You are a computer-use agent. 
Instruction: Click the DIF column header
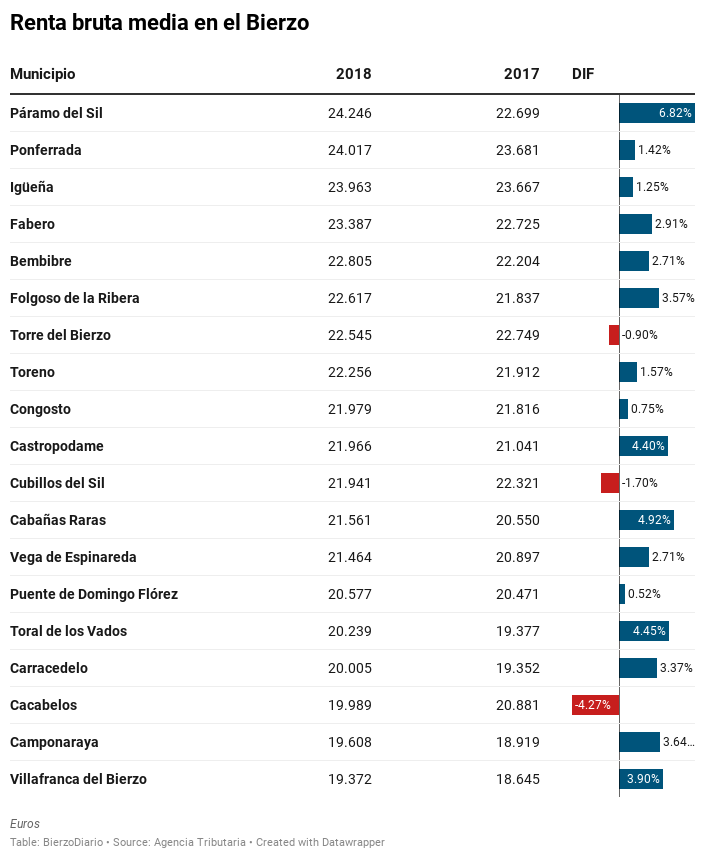click(583, 74)
